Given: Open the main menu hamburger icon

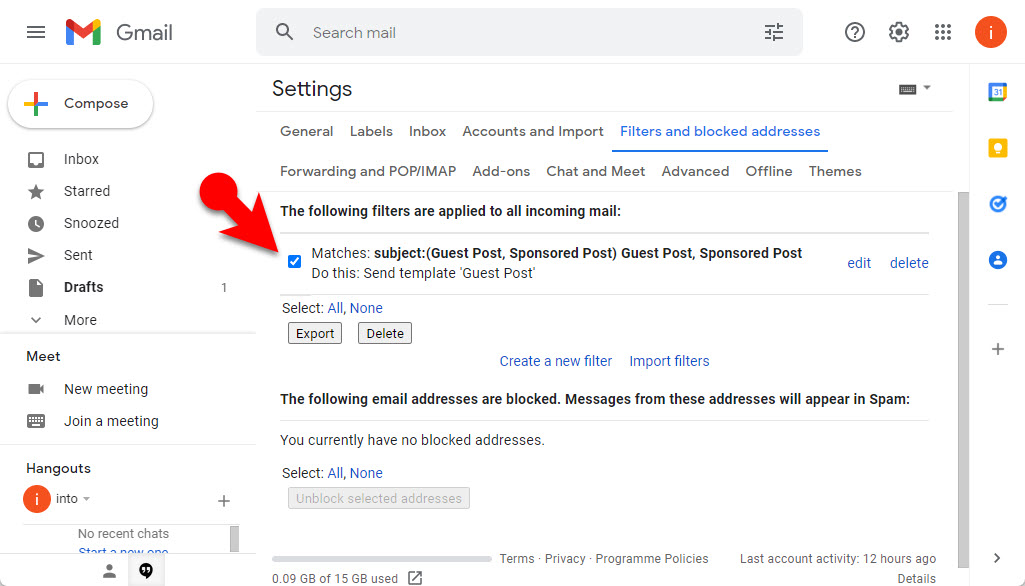Looking at the screenshot, I should [36, 32].
